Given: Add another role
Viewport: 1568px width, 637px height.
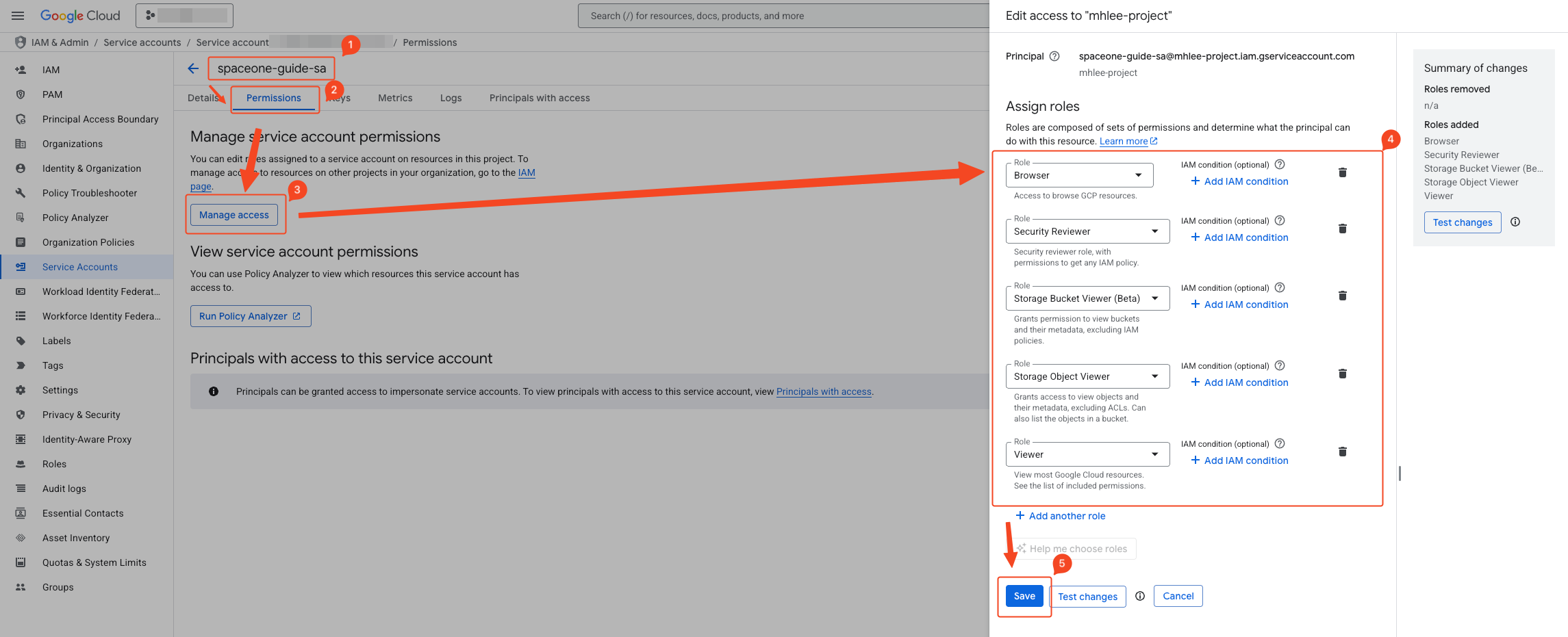Looking at the screenshot, I should [x=1060, y=516].
